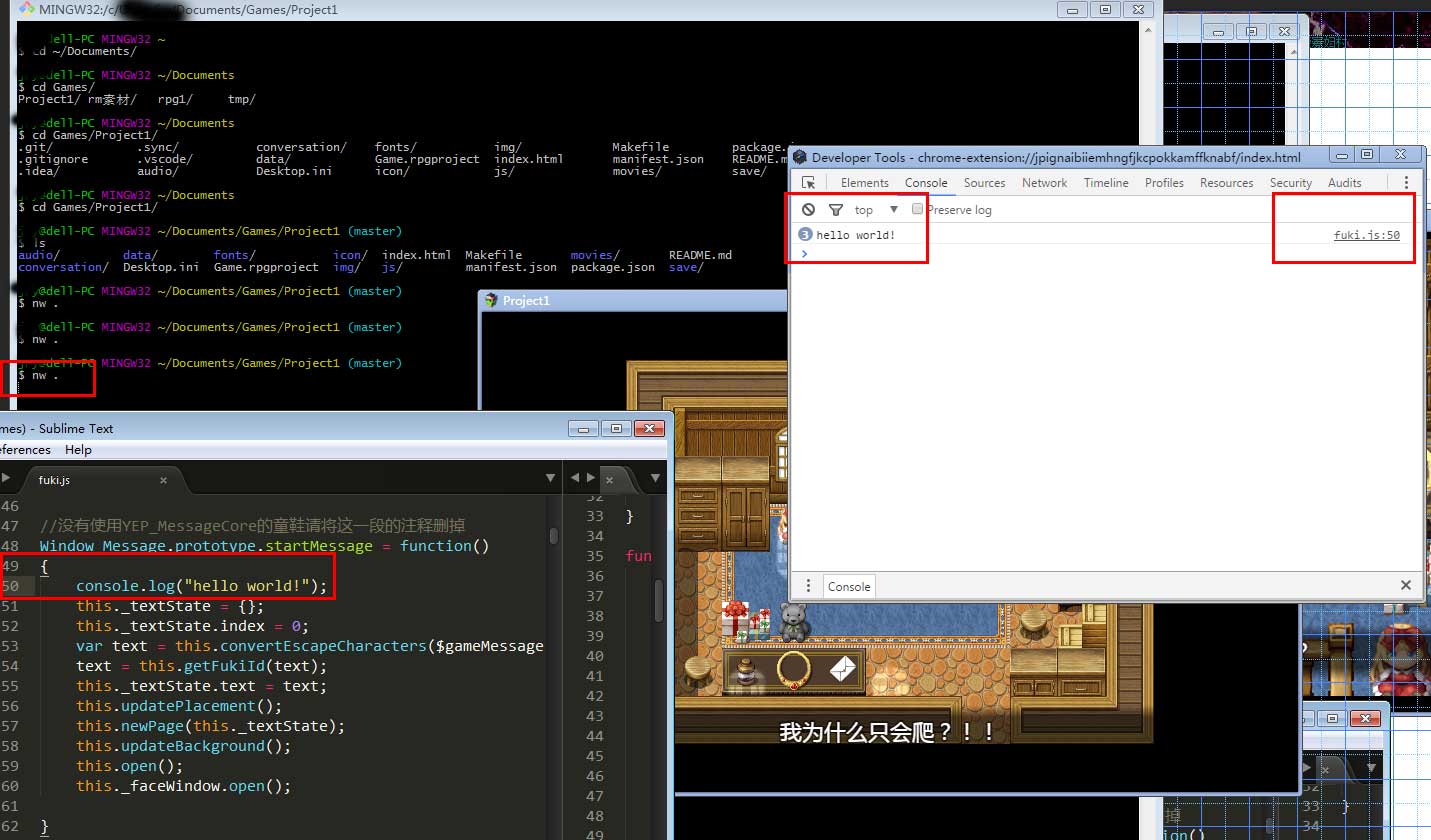
Task: Maximize the Developer Tools window
Action: tap(1367, 155)
